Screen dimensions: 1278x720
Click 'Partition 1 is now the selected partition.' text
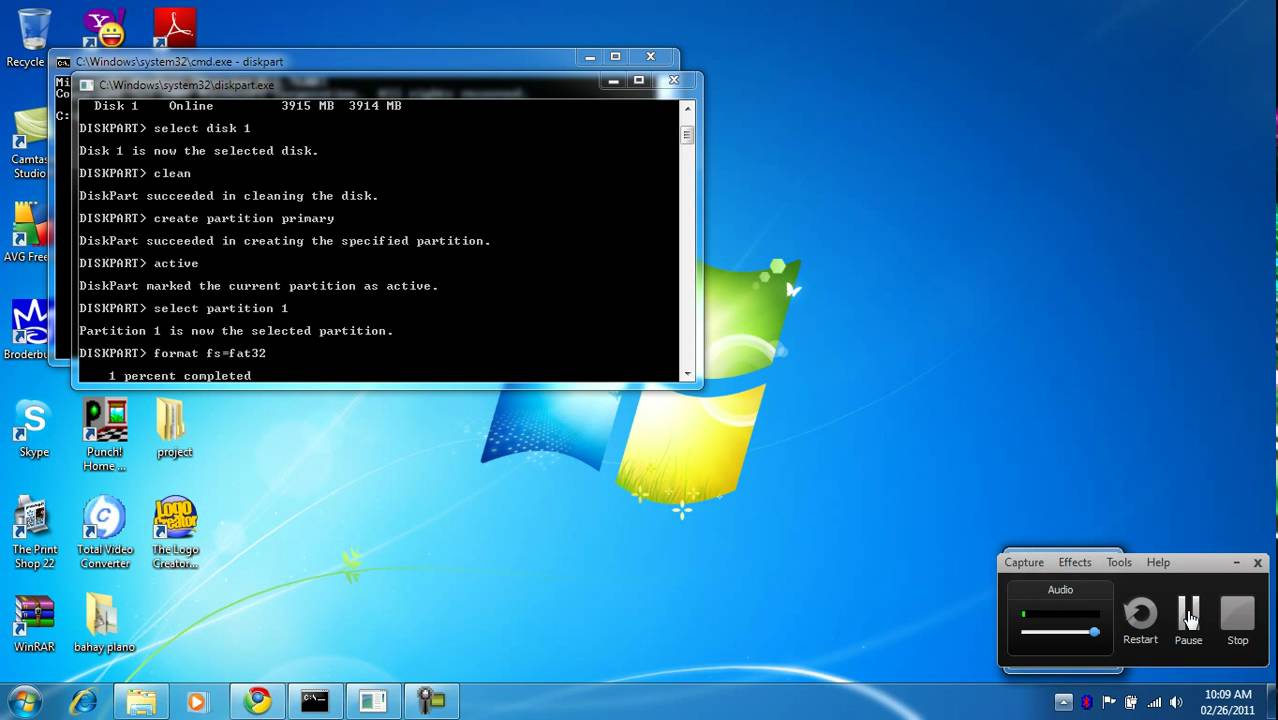(236, 331)
